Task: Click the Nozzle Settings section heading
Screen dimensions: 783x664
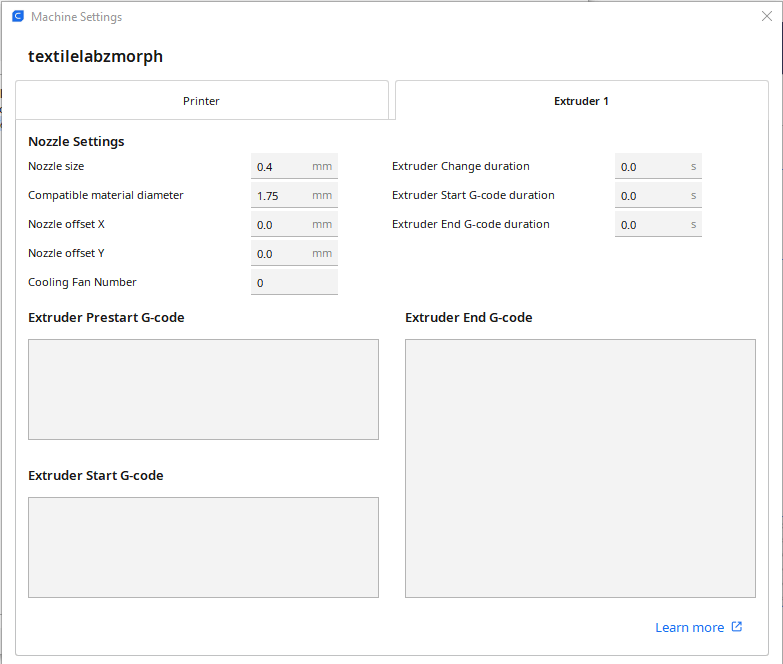Action: (76, 142)
